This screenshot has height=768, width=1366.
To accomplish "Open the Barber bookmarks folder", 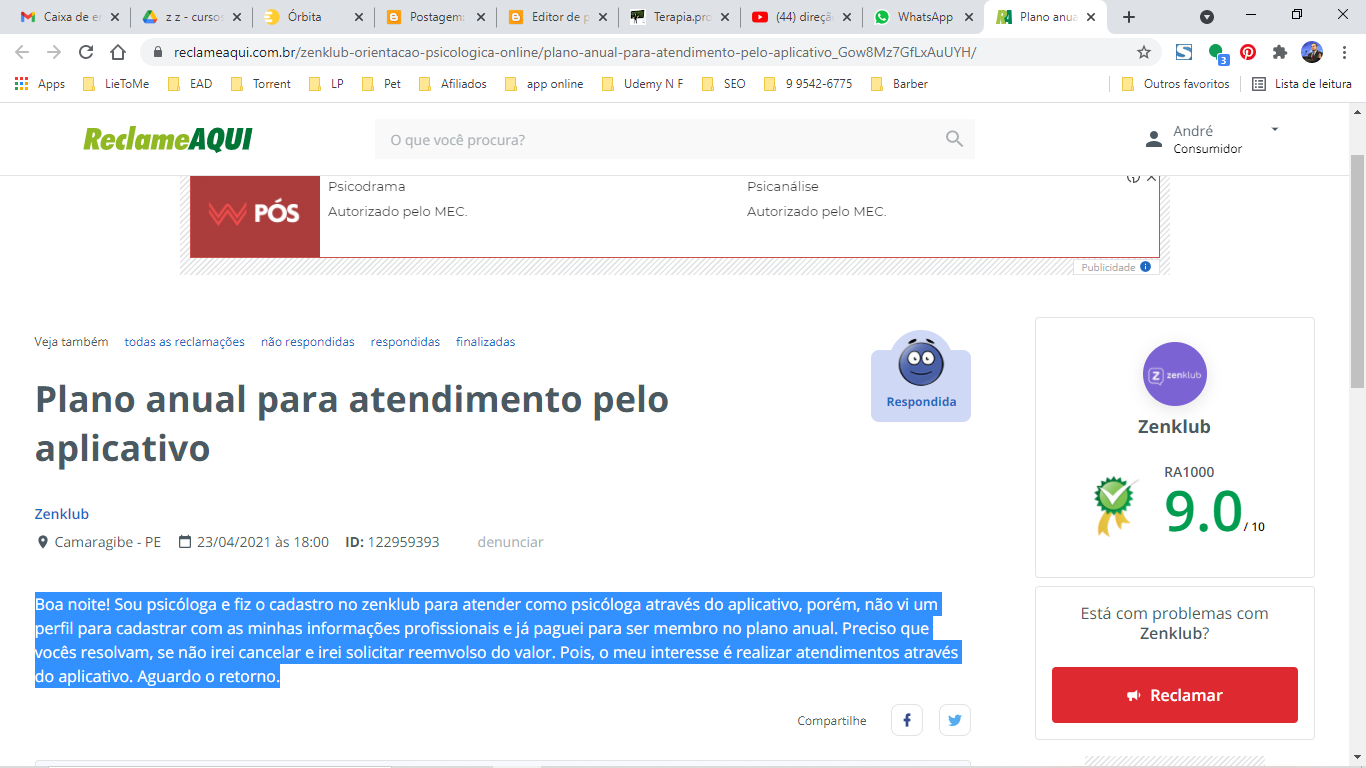I will (898, 84).
